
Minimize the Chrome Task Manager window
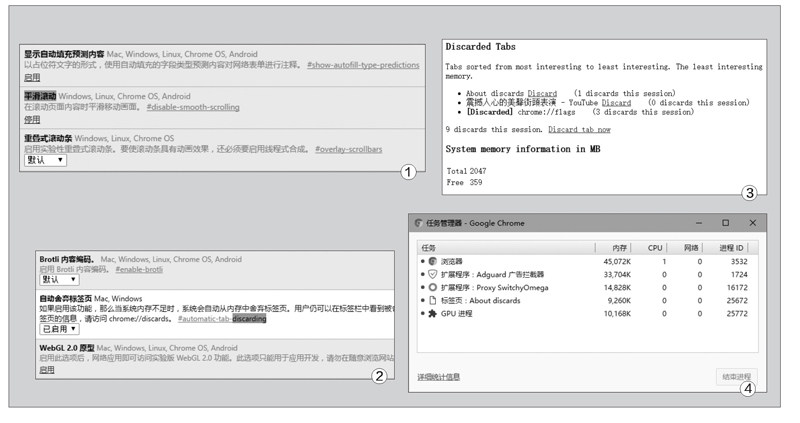click(x=698, y=223)
